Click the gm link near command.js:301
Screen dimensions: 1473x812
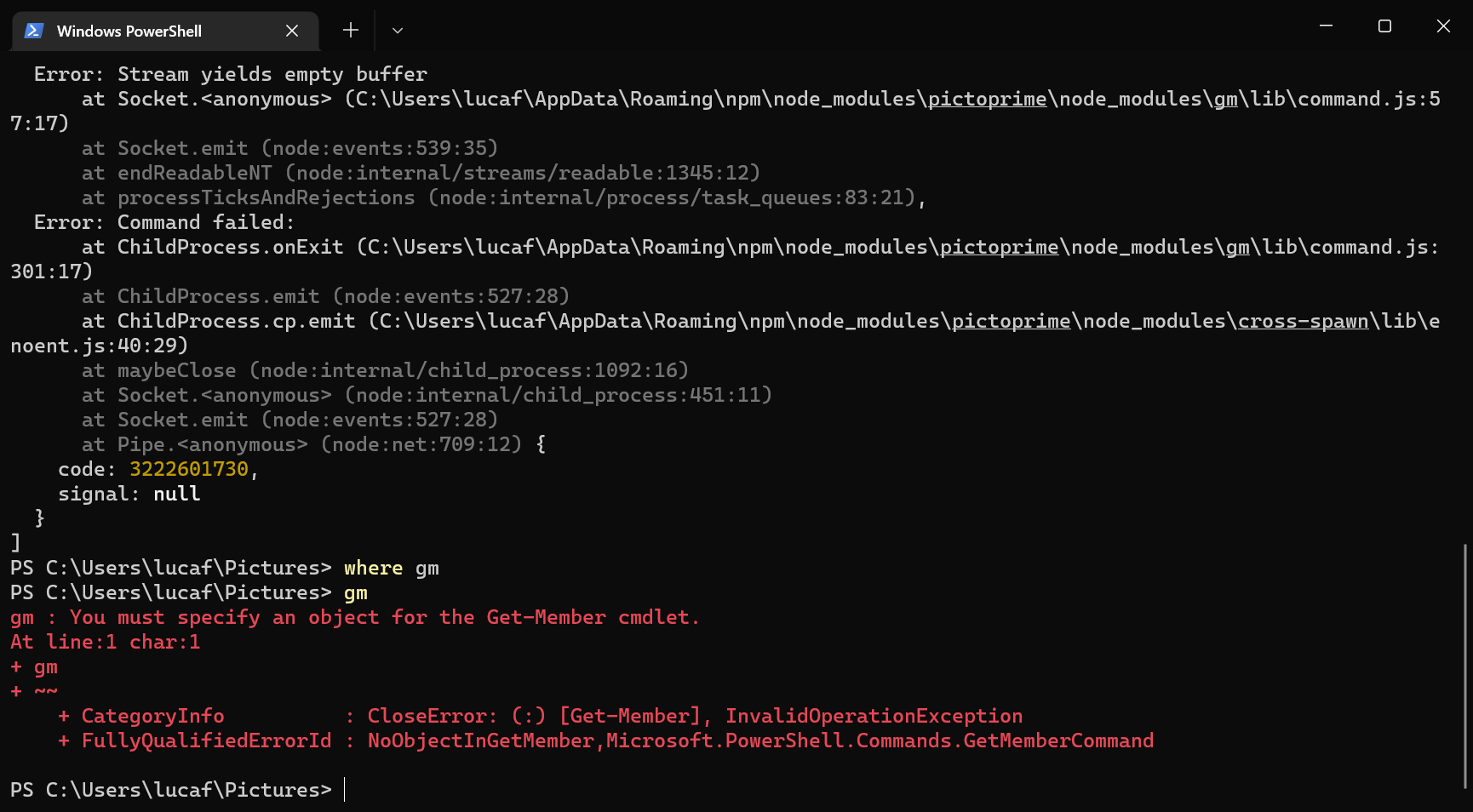pos(1236,247)
